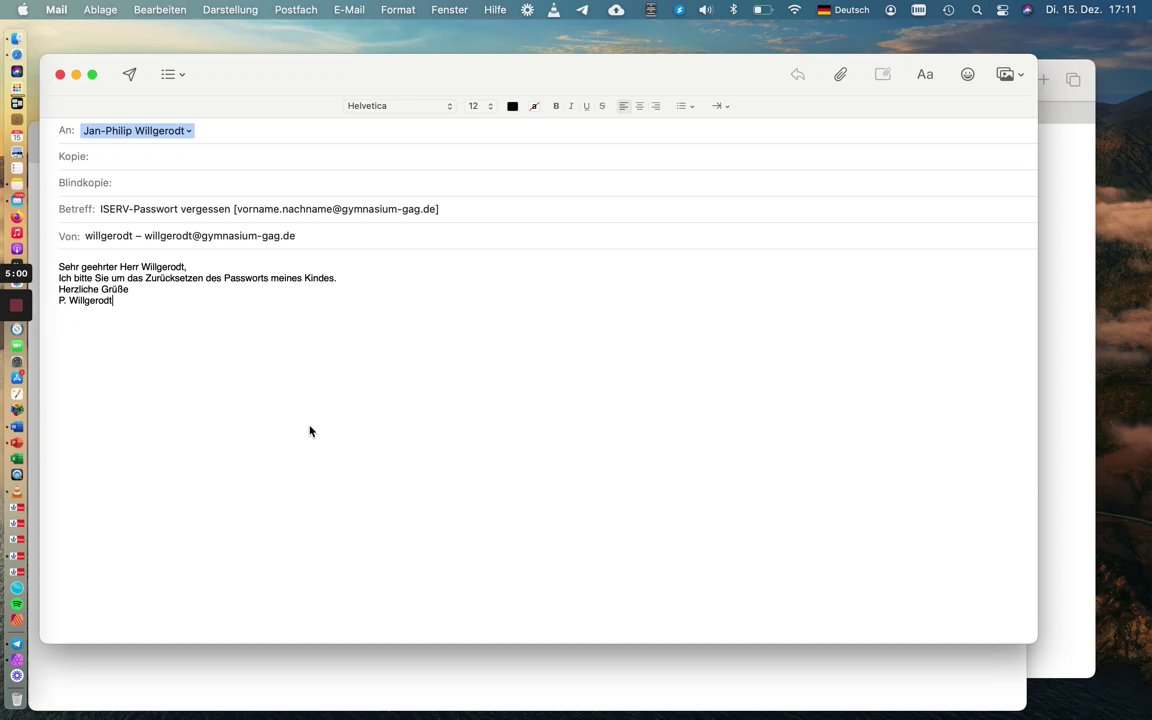Toggle the format bar with the Aa icon
Screen dimensions: 1152x720
pos(925,74)
